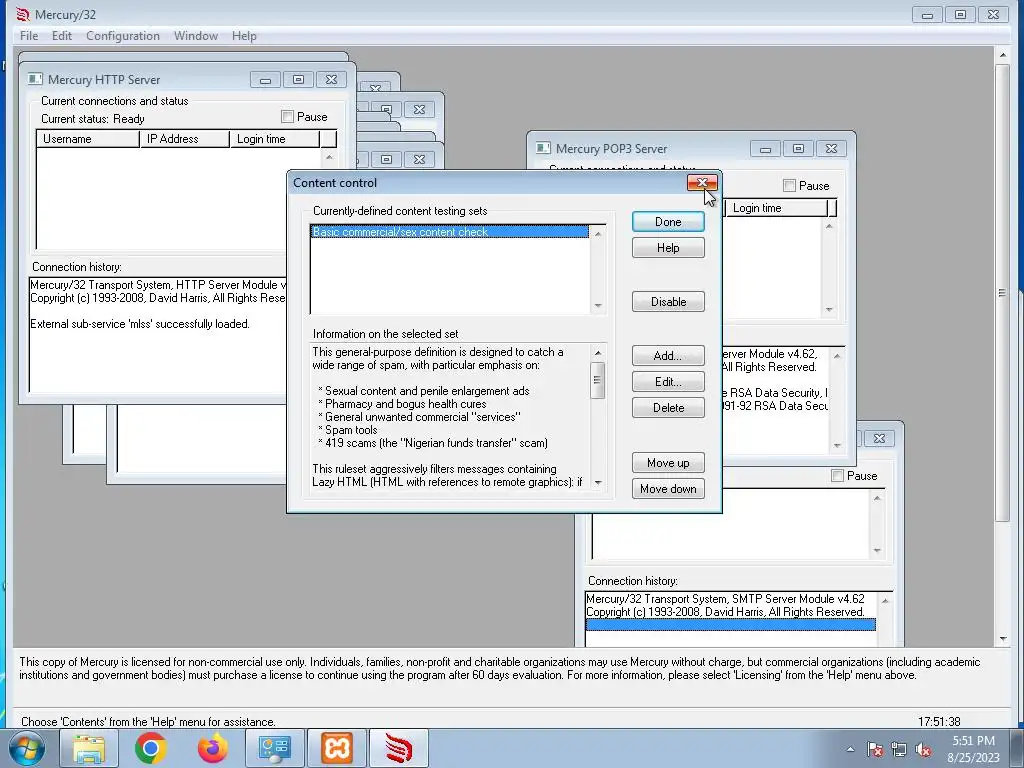The image size is (1024, 768).
Task: Click network tray icon
Action: pyautogui.click(x=899, y=749)
